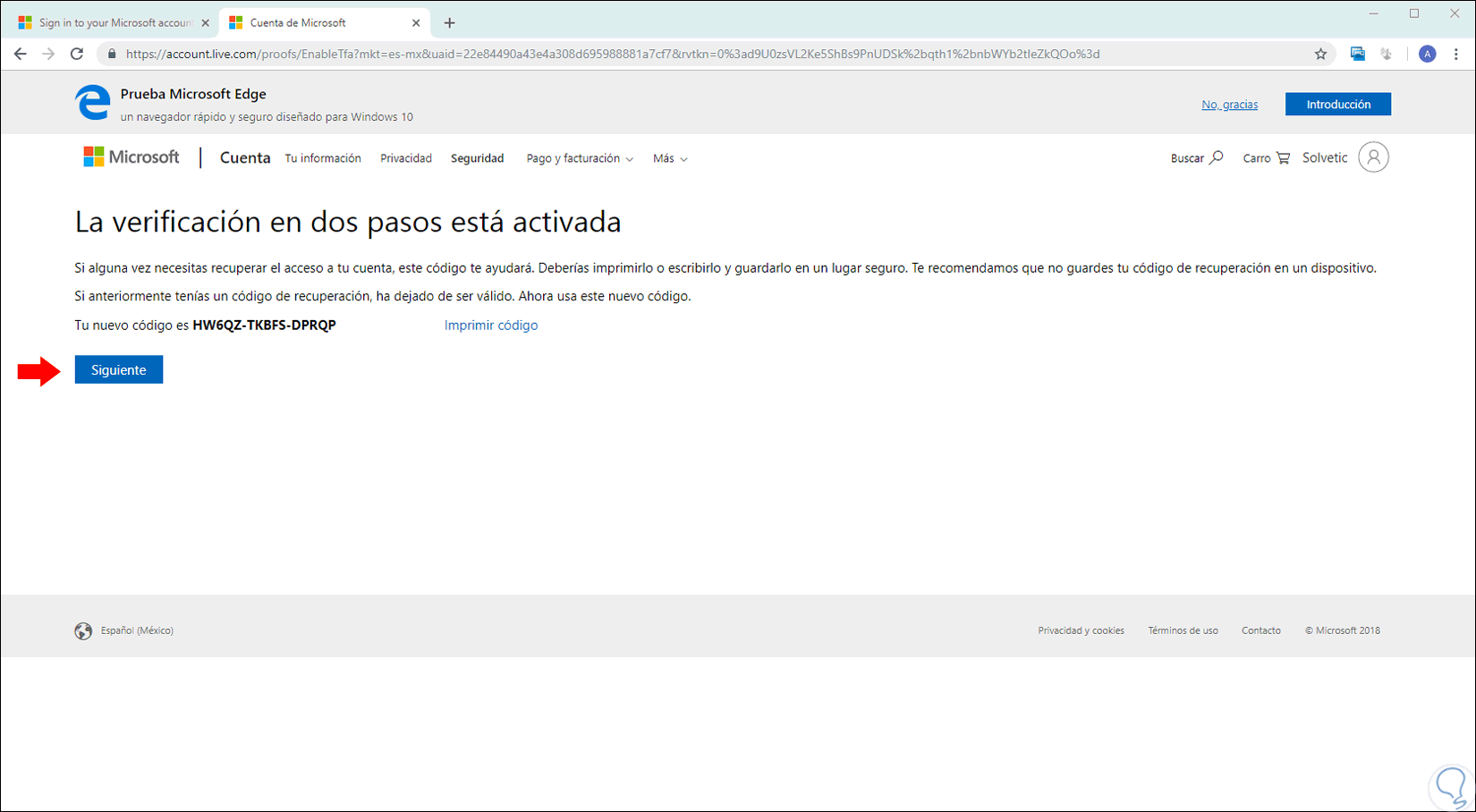Click the 'Imprimir código' link
This screenshot has width=1476, height=812.
pos(491,326)
